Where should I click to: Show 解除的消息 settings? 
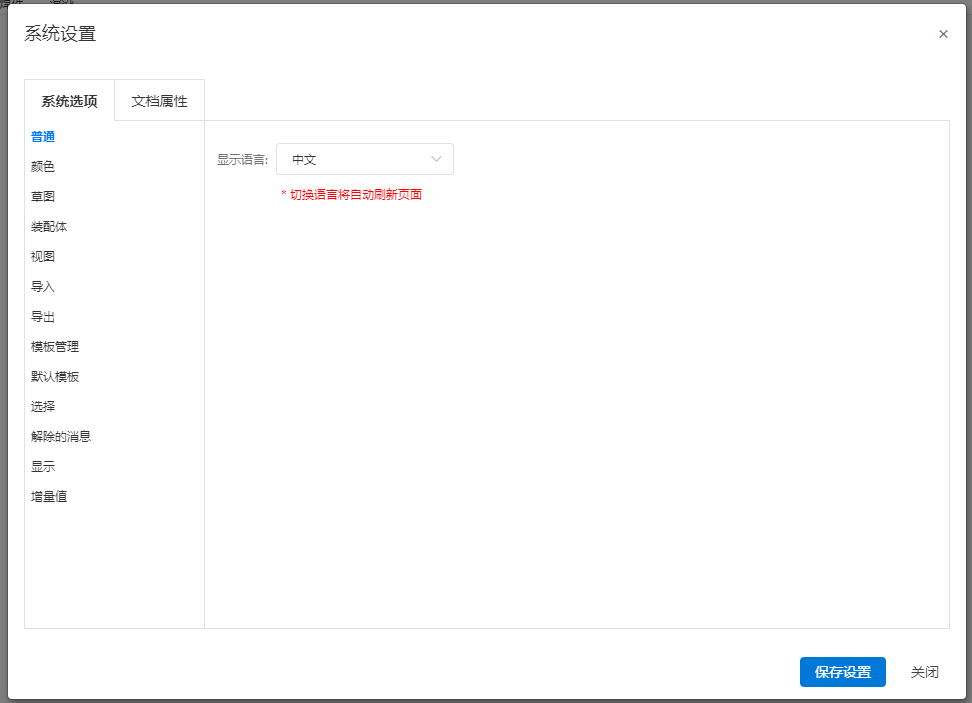[61, 437]
